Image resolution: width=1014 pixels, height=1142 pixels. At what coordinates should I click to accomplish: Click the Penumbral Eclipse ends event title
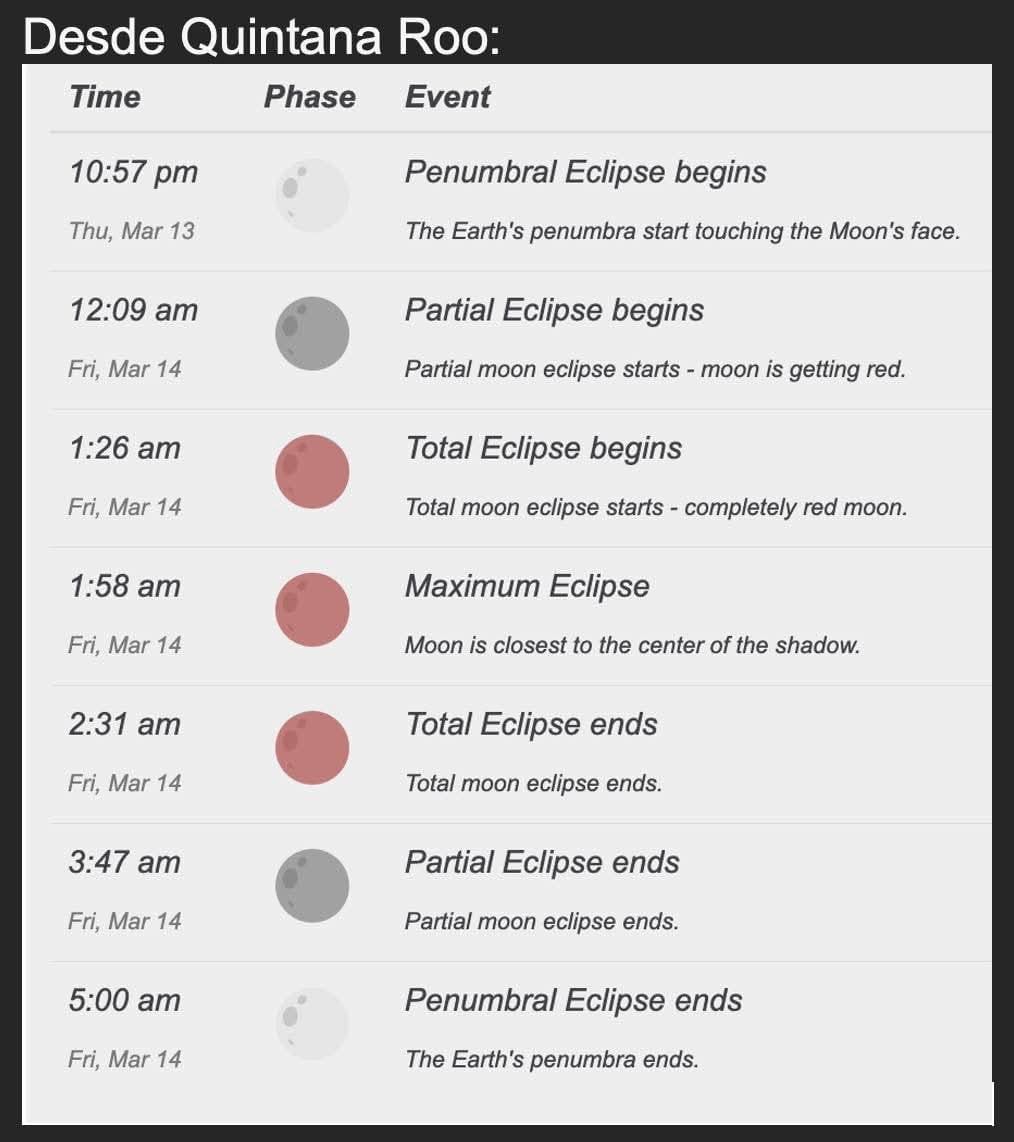click(573, 1000)
